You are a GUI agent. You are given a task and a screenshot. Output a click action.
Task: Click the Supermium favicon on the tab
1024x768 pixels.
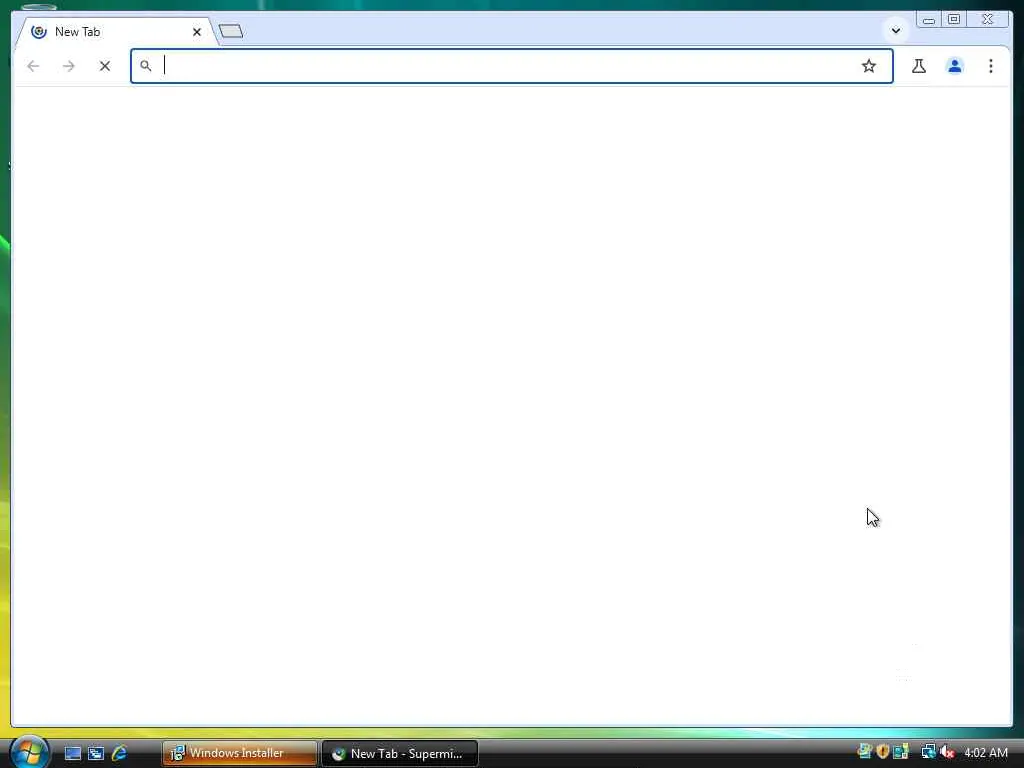click(39, 31)
